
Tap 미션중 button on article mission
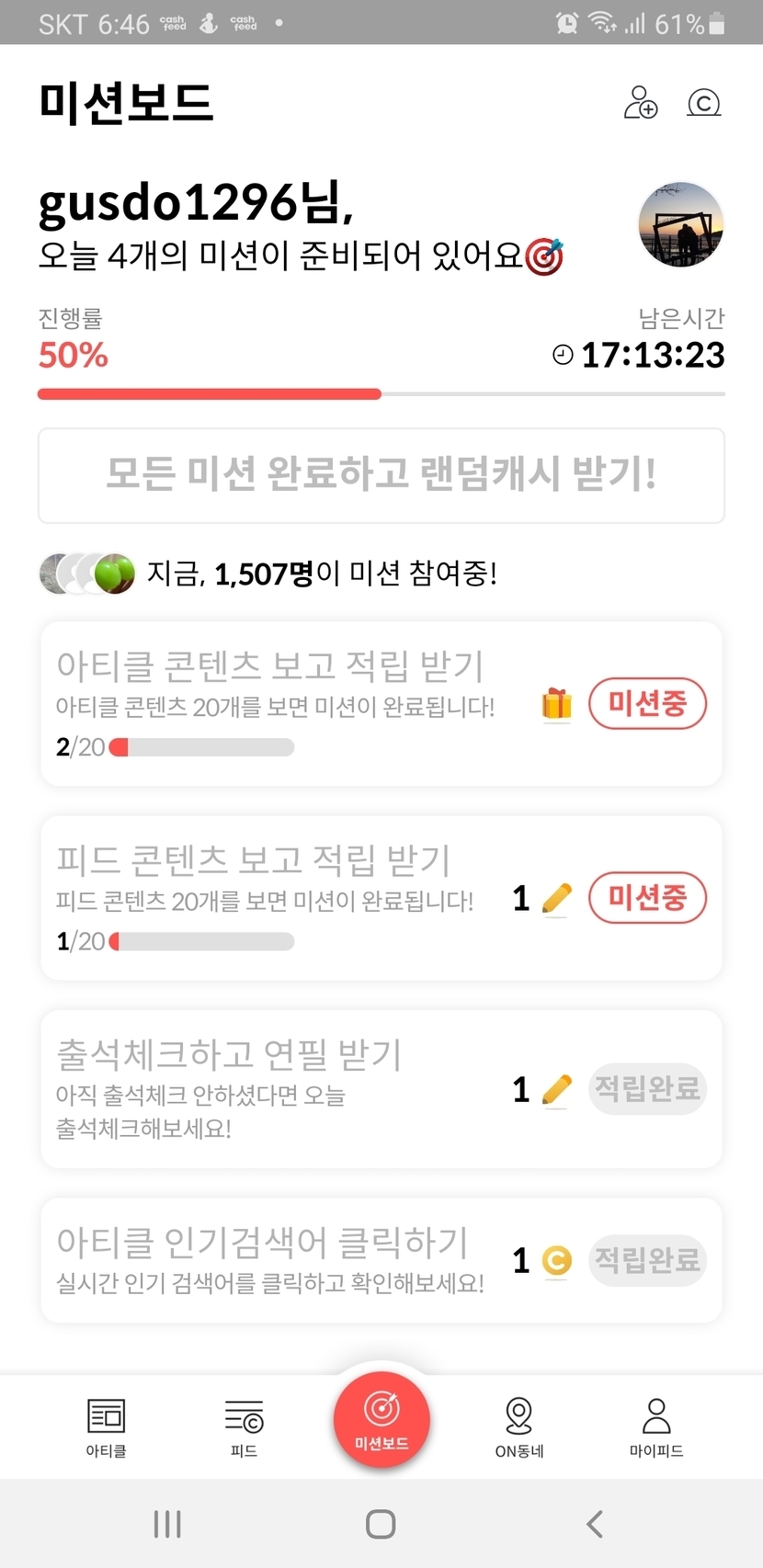(647, 704)
